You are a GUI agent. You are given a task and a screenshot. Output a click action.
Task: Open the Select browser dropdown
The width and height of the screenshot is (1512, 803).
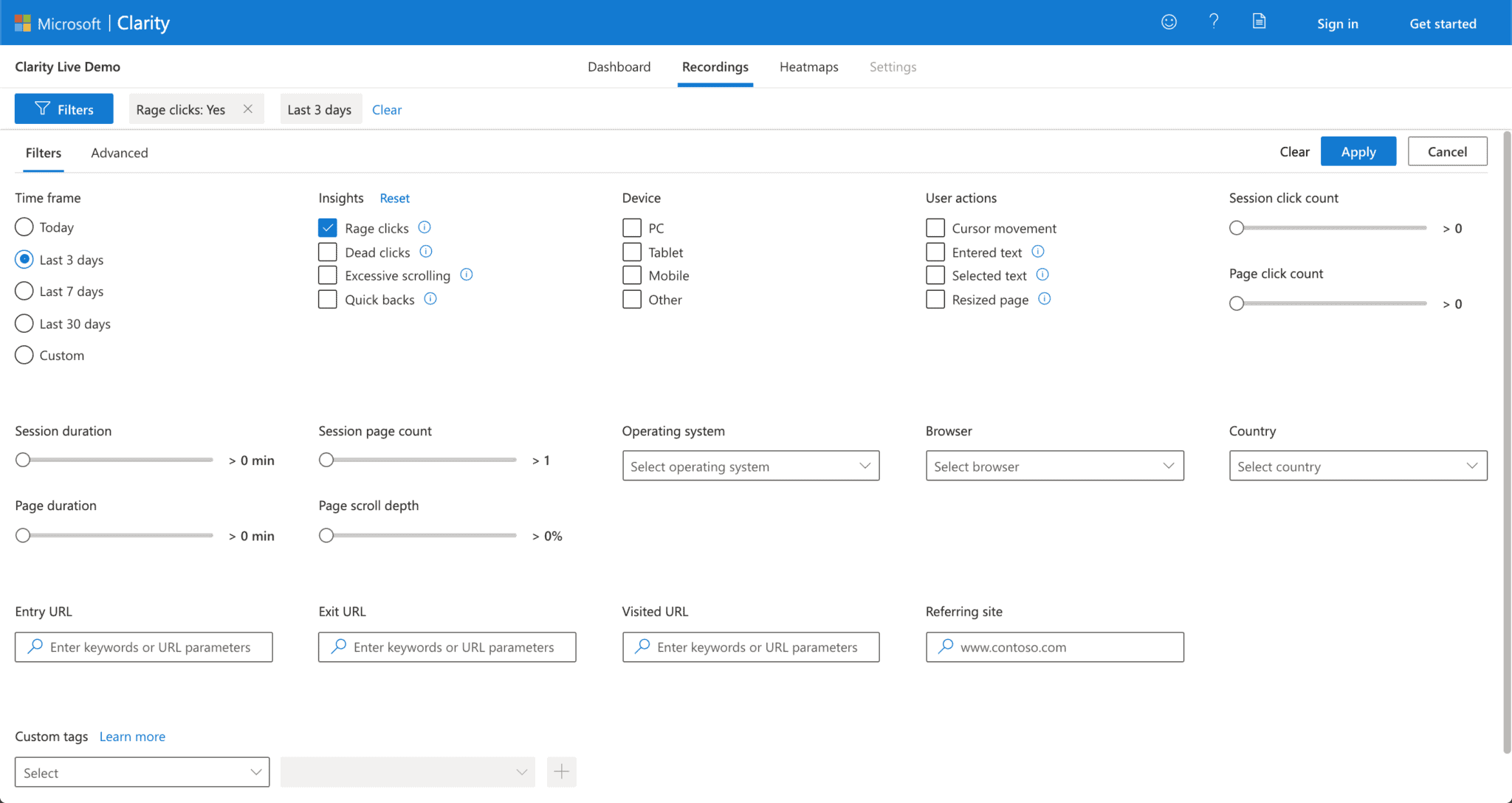pos(1054,466)
